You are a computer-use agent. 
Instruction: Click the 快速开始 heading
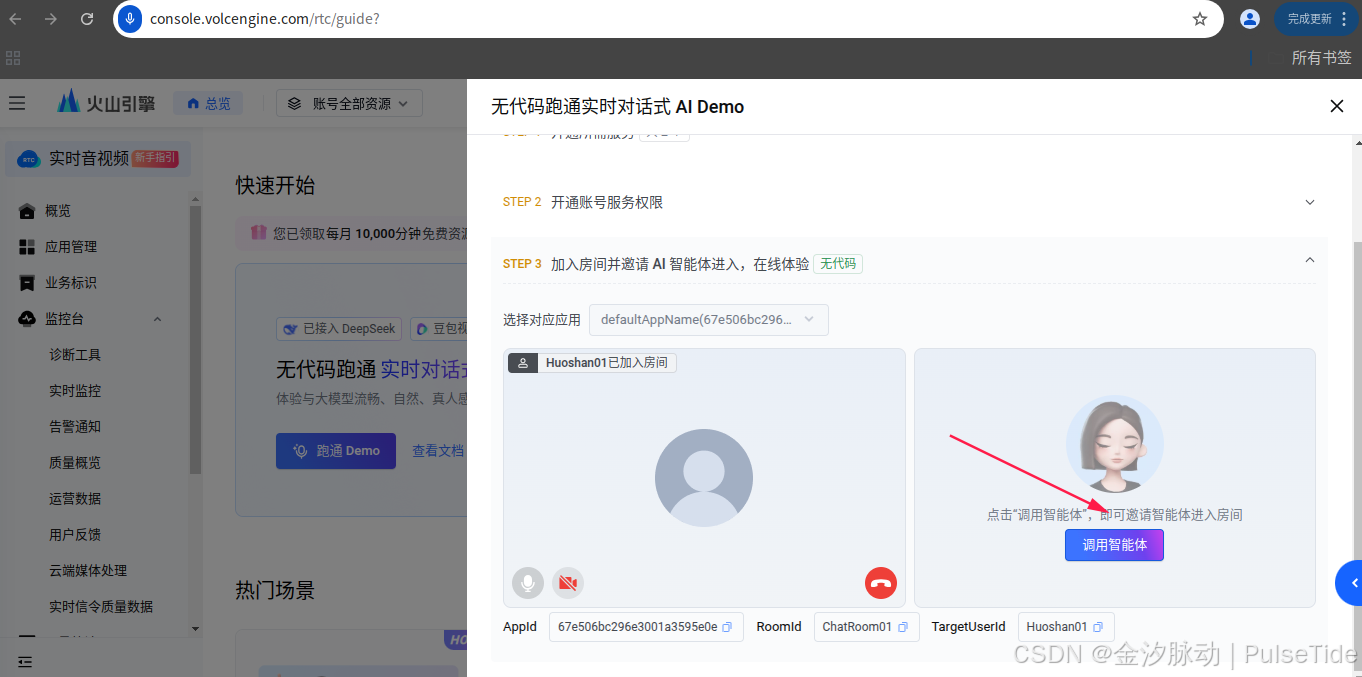[x=275, y=185]
